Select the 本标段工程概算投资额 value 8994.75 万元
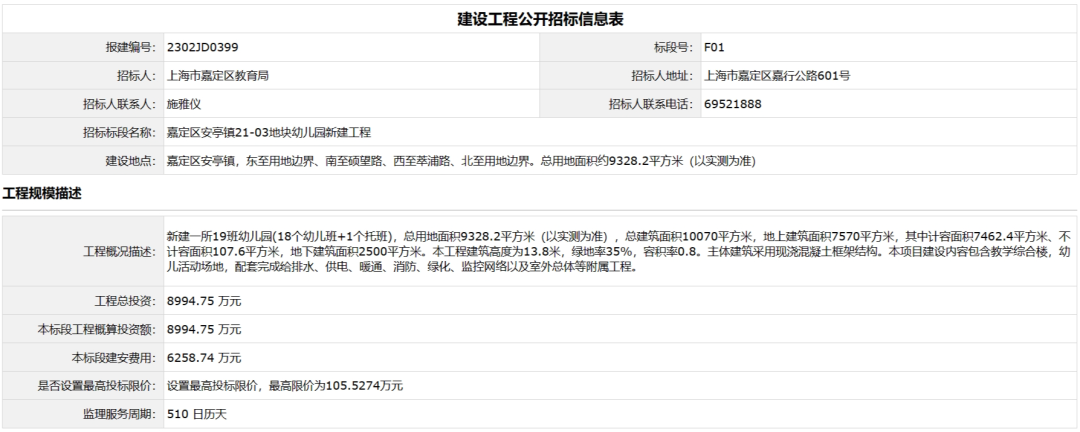The image size is (1080, 432). point(204,329)
